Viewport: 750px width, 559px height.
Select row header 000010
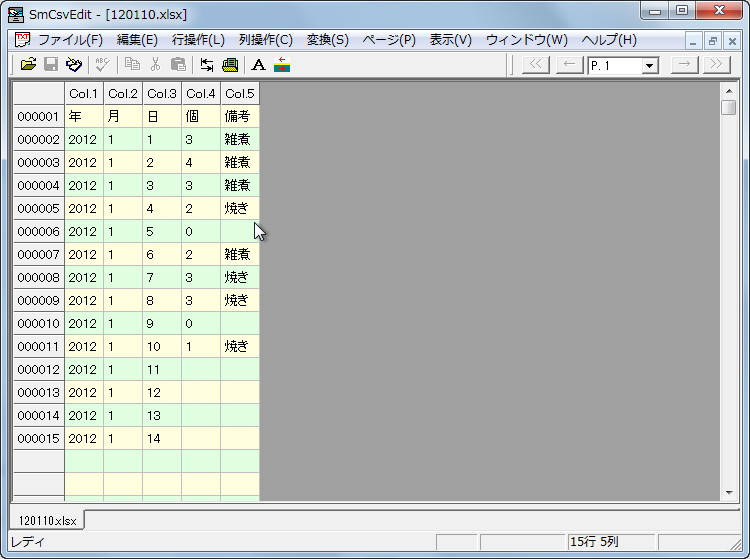coord(38,323)
